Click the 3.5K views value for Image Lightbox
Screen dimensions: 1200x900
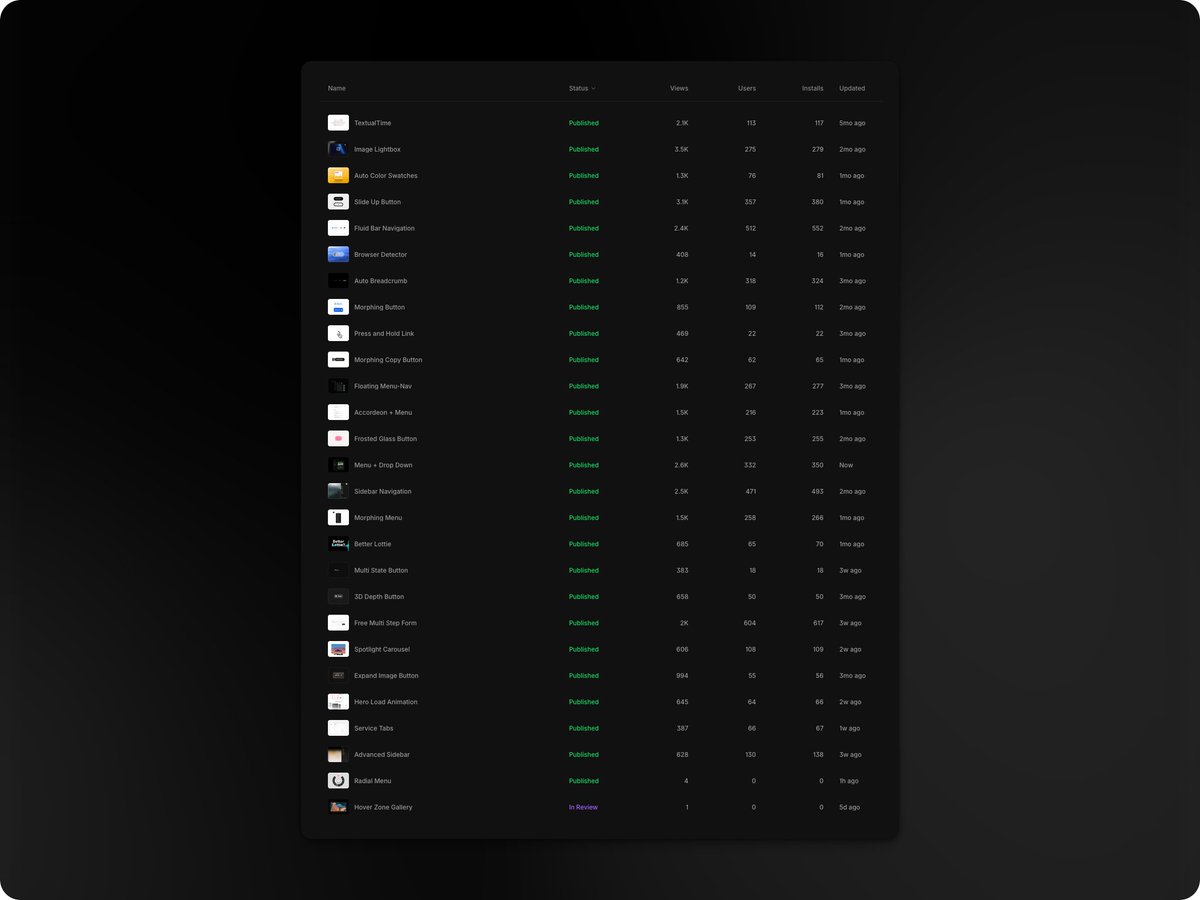(682, 149)
